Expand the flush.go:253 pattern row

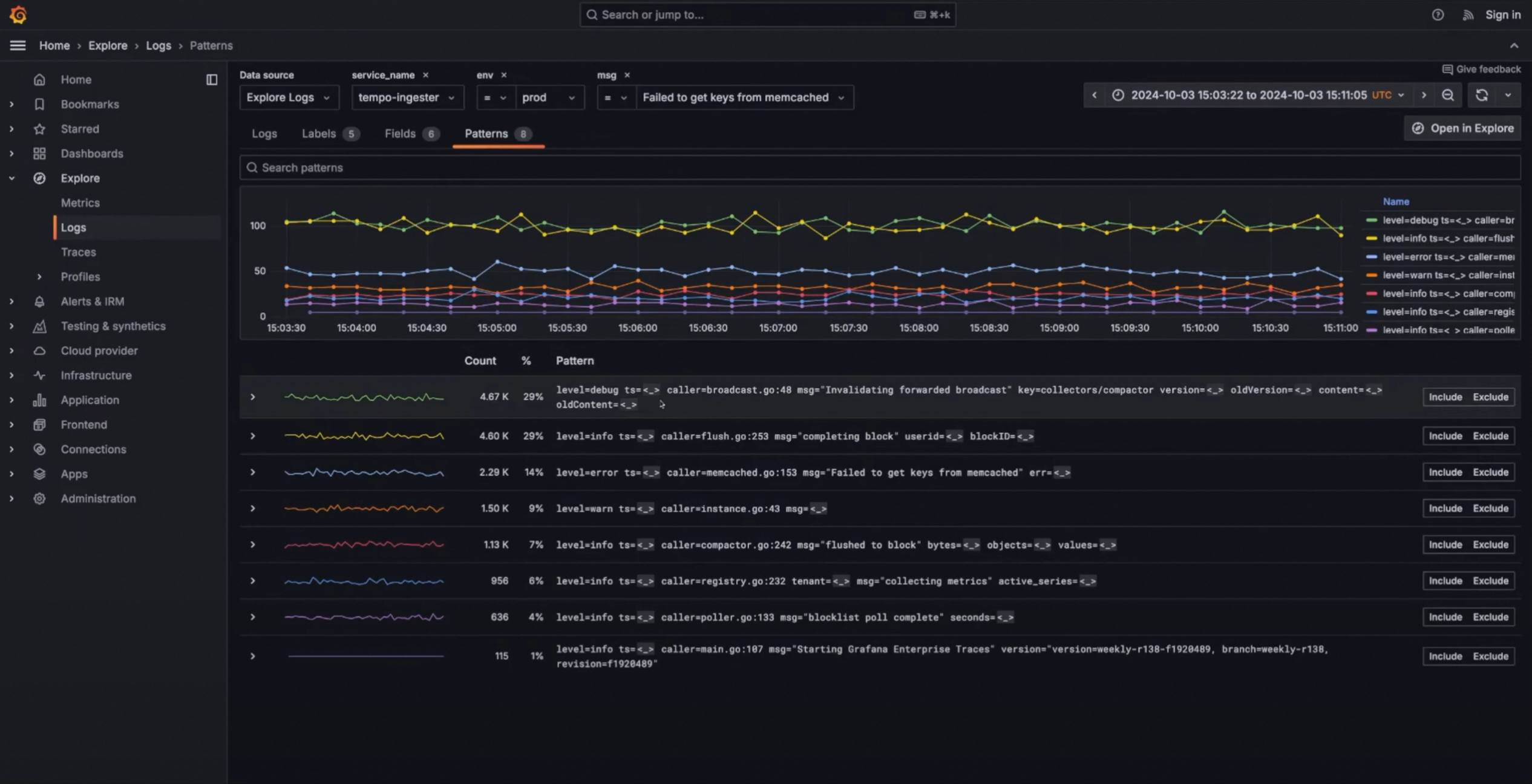(253, 436)
